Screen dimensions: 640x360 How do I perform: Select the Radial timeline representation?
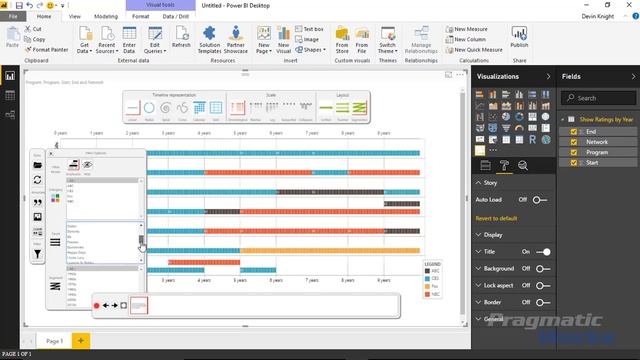(x=149, y=108)
